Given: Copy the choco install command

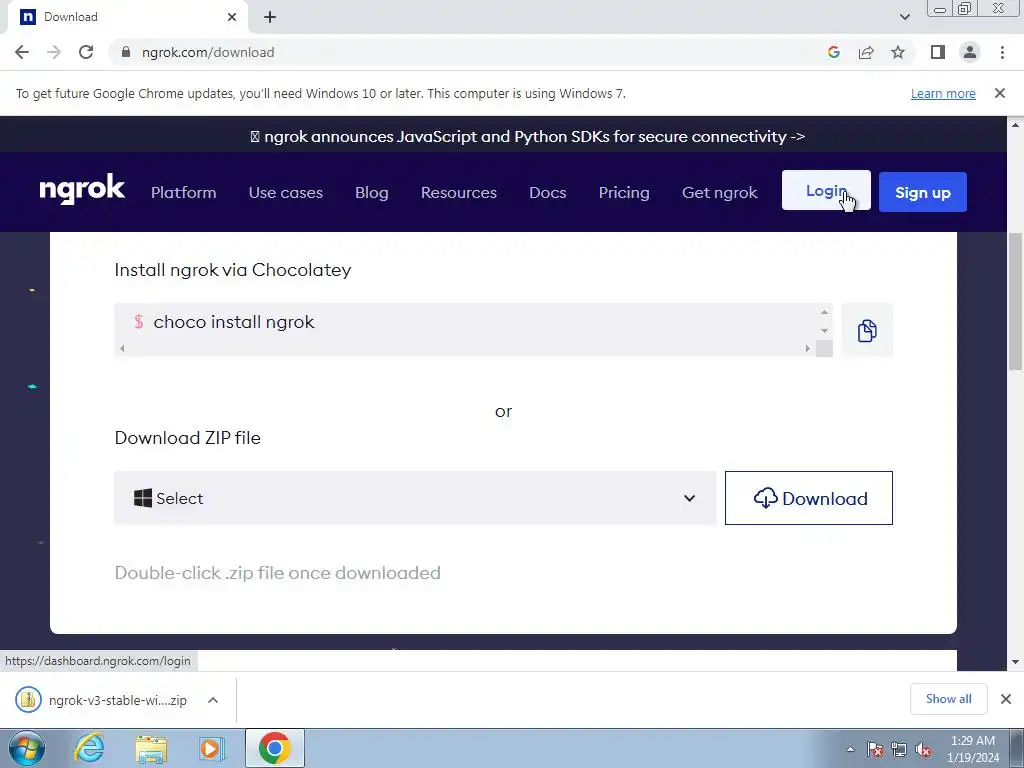Looking at the screenshot, I should point(867,330).
